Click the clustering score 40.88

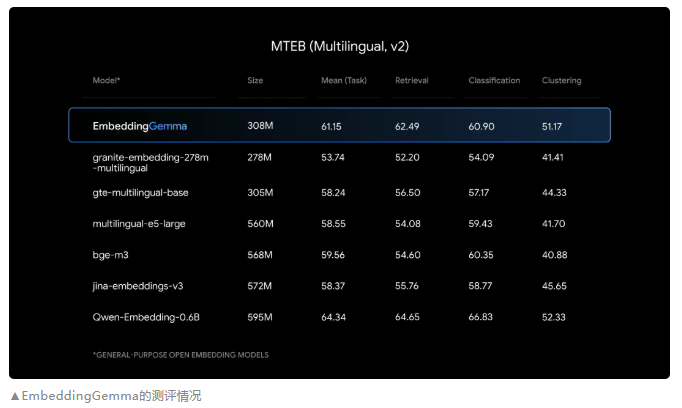pos(554,254)
